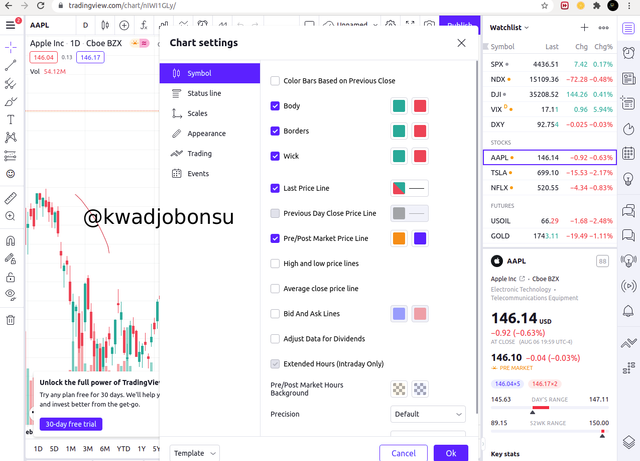
Task: Open the D interval selector
Action: (85, 25)
